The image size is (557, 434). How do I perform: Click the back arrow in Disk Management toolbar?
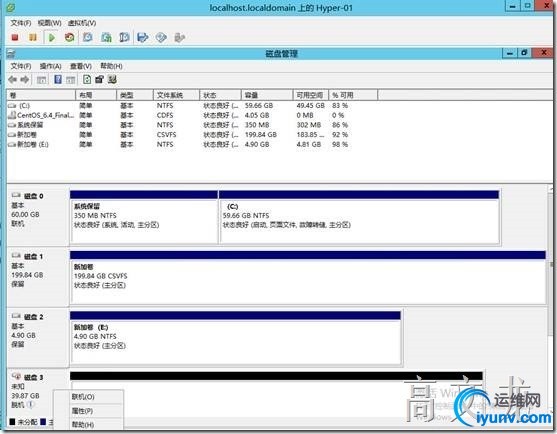click(12, 80)
